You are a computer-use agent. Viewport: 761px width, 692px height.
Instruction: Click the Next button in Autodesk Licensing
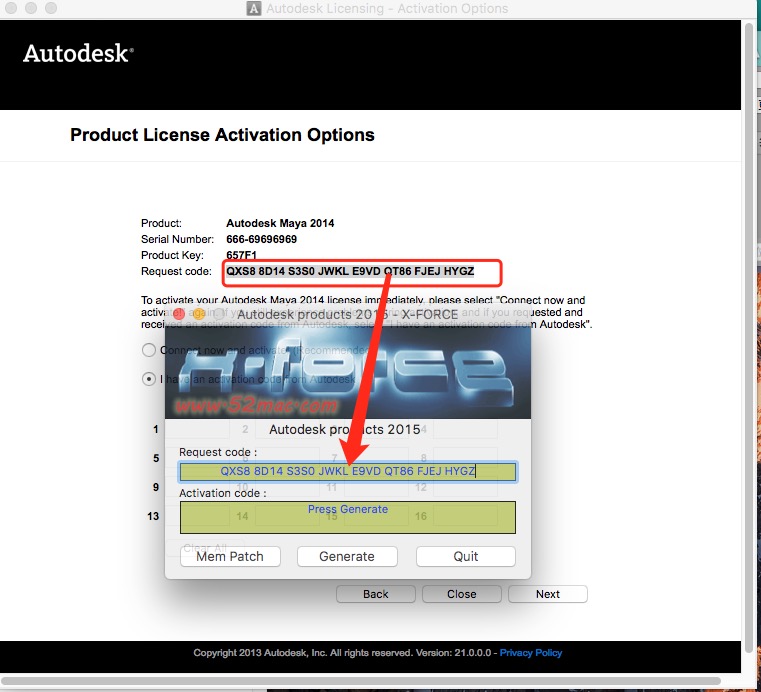547,594
